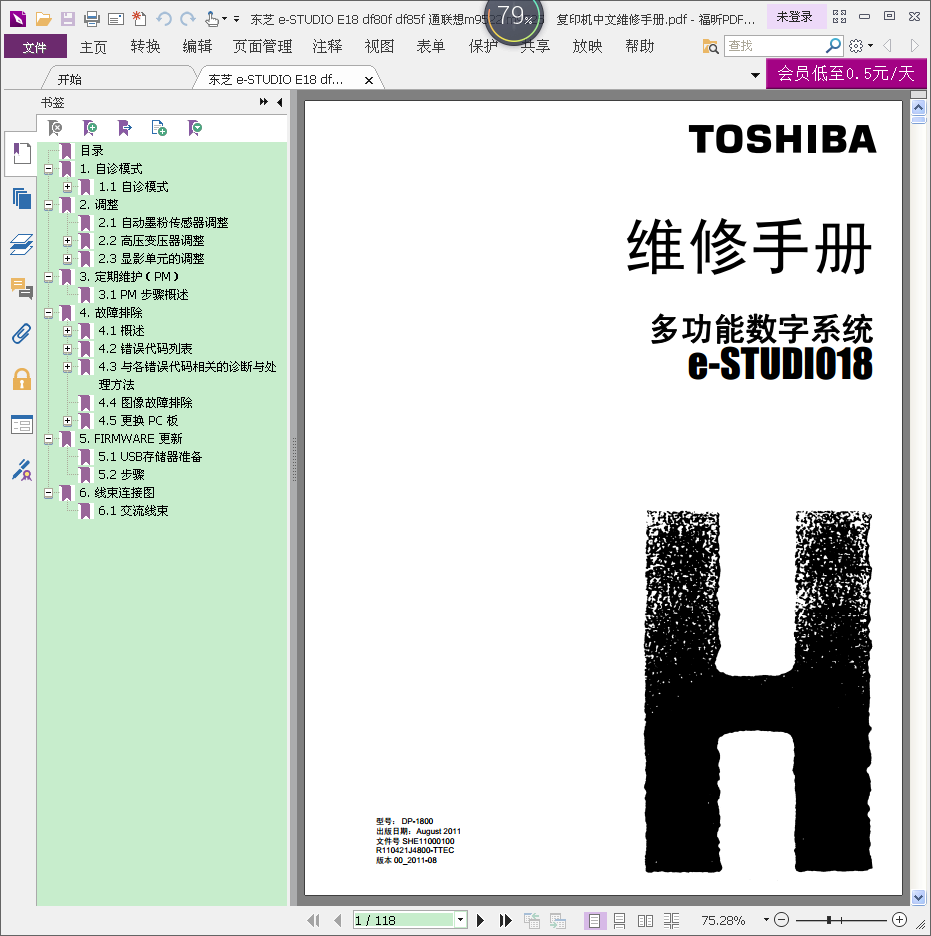Add a new bookmark icon
Screen dimensions: 931x936
point(90,127)
